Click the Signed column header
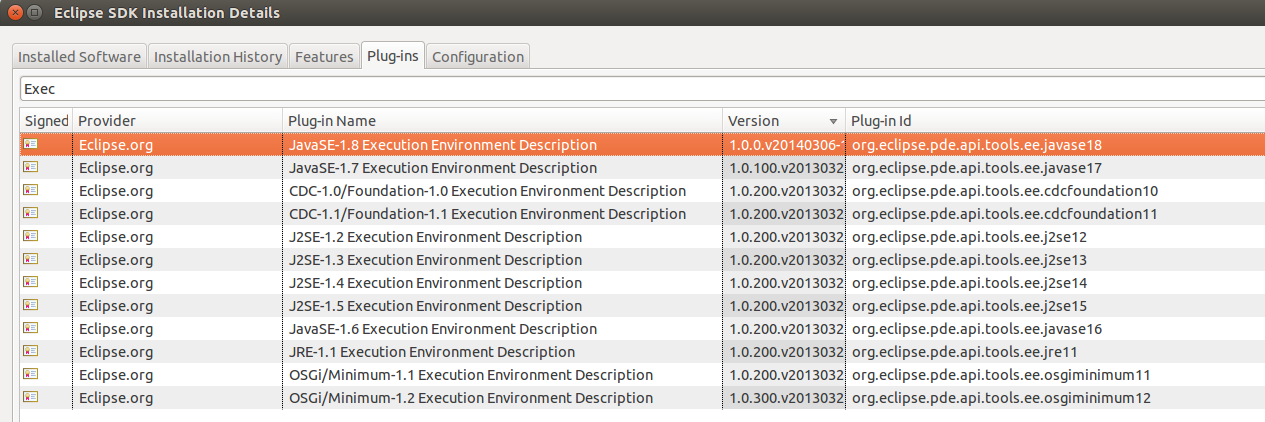Image resolution: width=1265 pixels, height=422 pixels. 46,121
